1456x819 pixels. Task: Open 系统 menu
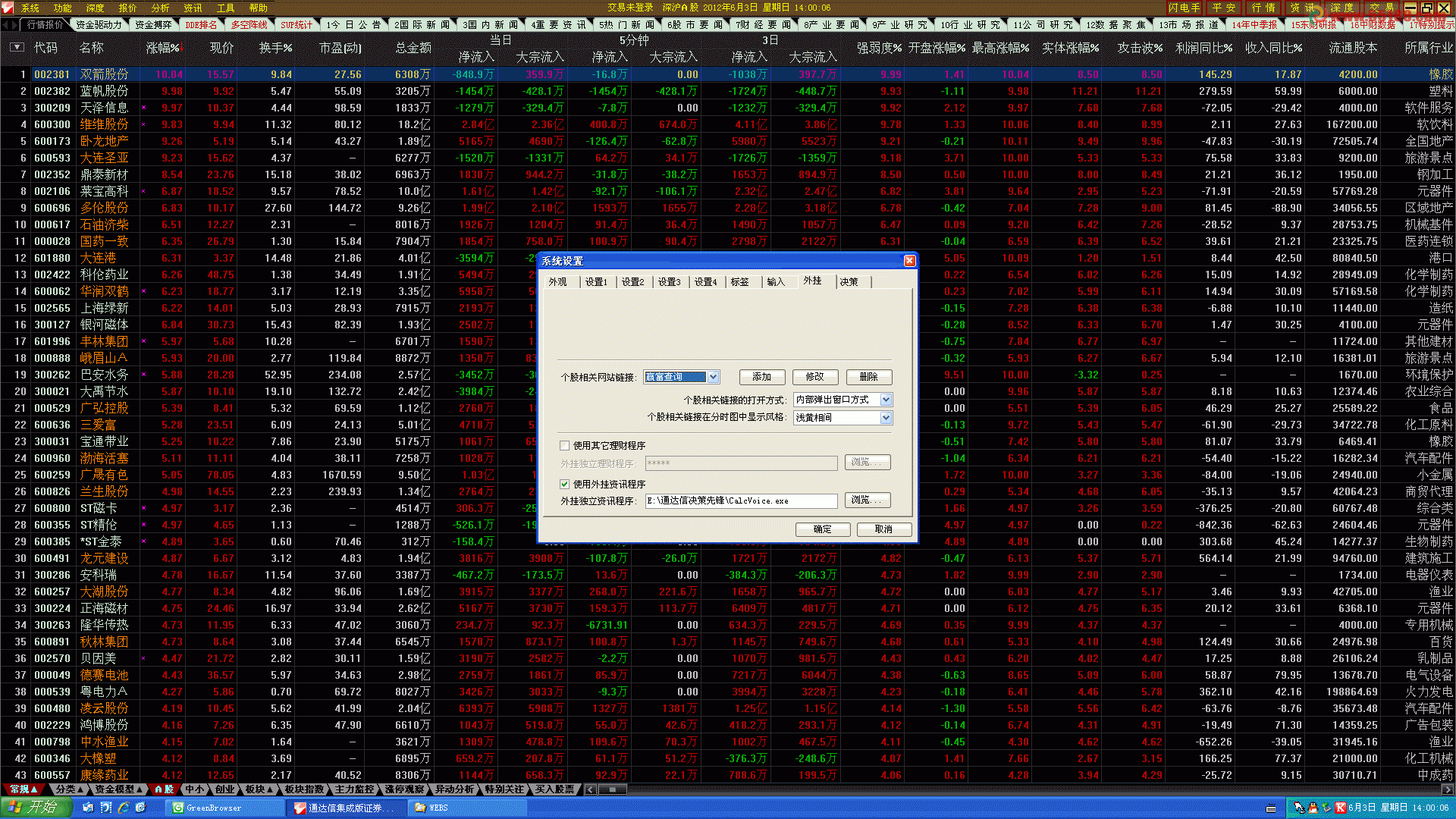point(30,8)
